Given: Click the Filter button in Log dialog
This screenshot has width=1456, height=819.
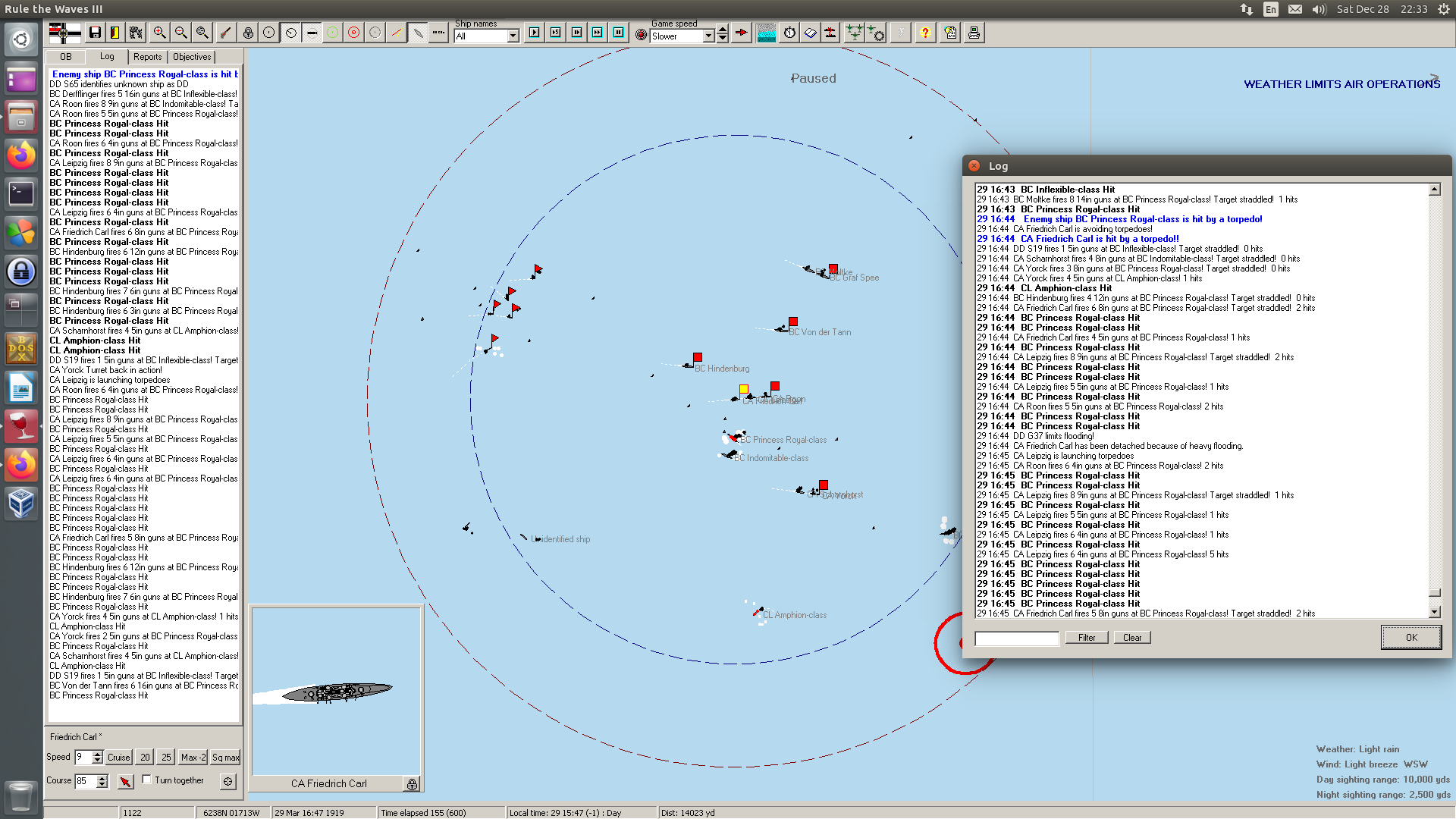Looking at the screenshot, I should tap(1086, 638).
